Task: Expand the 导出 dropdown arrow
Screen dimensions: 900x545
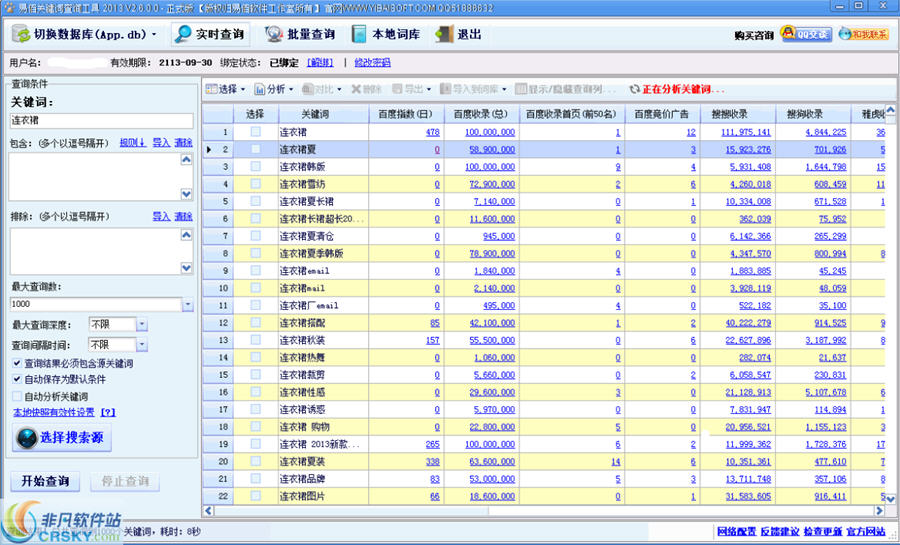Action: point(428,89)
